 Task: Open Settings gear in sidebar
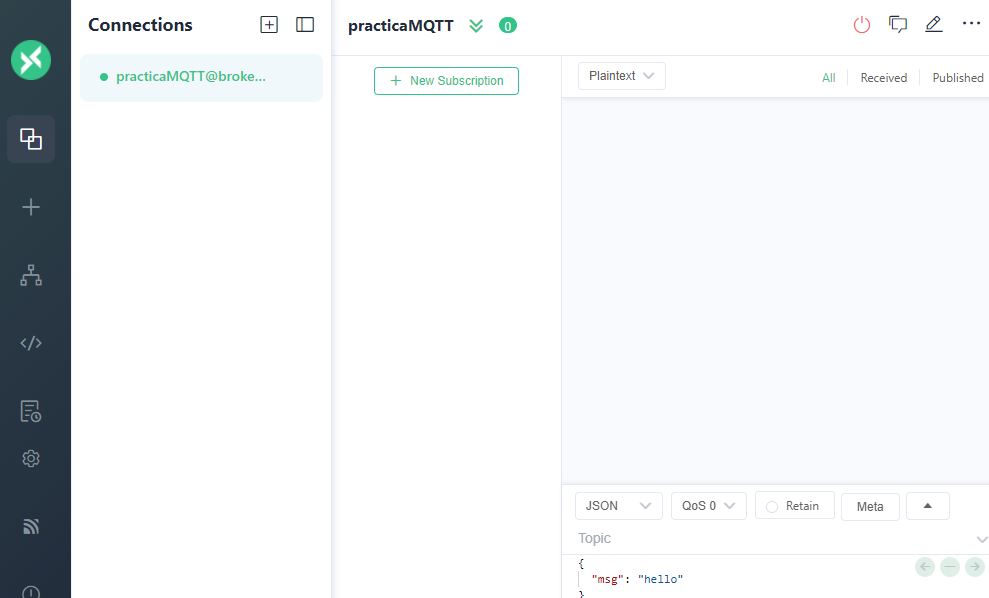pyautogui.click(x=31, y=458)
